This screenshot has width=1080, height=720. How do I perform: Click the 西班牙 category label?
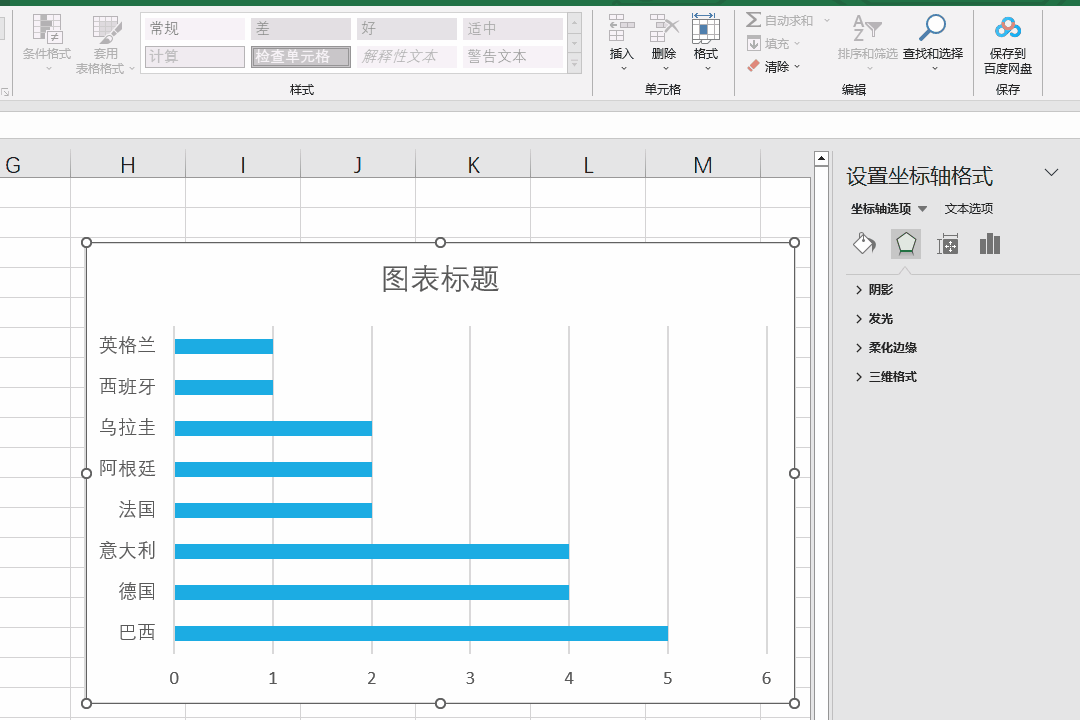[x=127, y=387]
